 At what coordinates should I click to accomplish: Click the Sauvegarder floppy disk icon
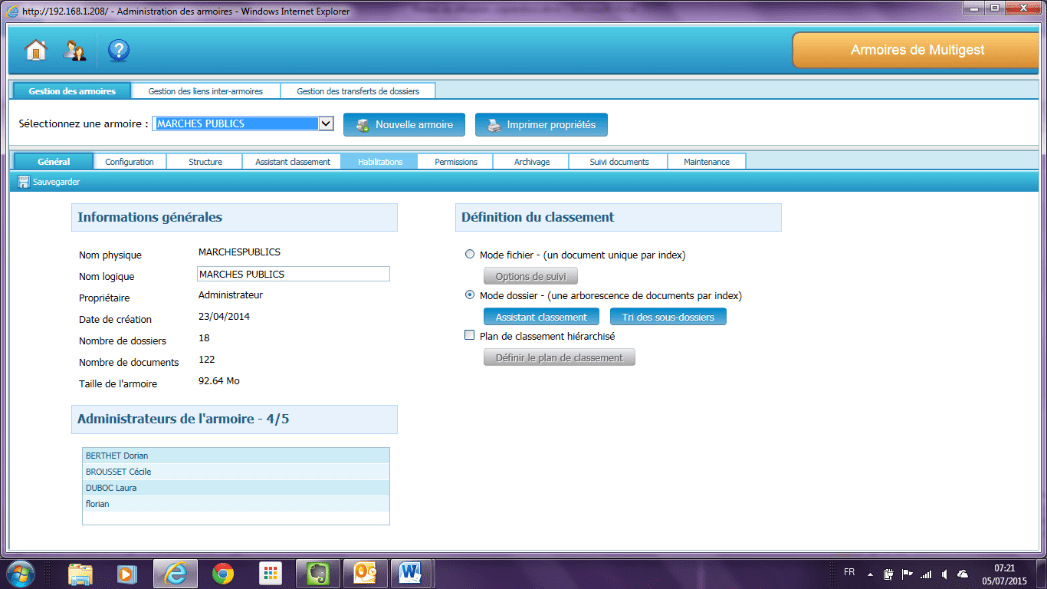(24, 182)
